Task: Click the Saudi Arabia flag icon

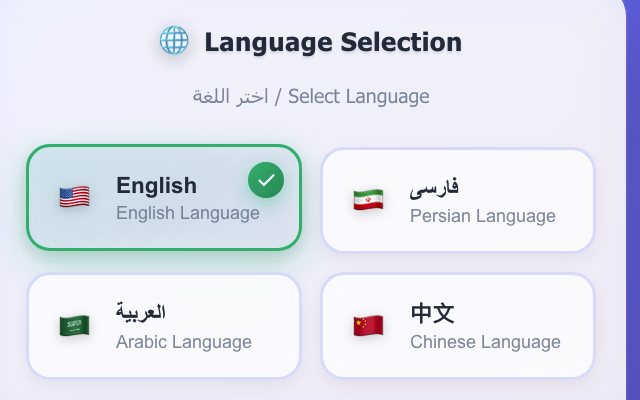Action: coord(74,326)
